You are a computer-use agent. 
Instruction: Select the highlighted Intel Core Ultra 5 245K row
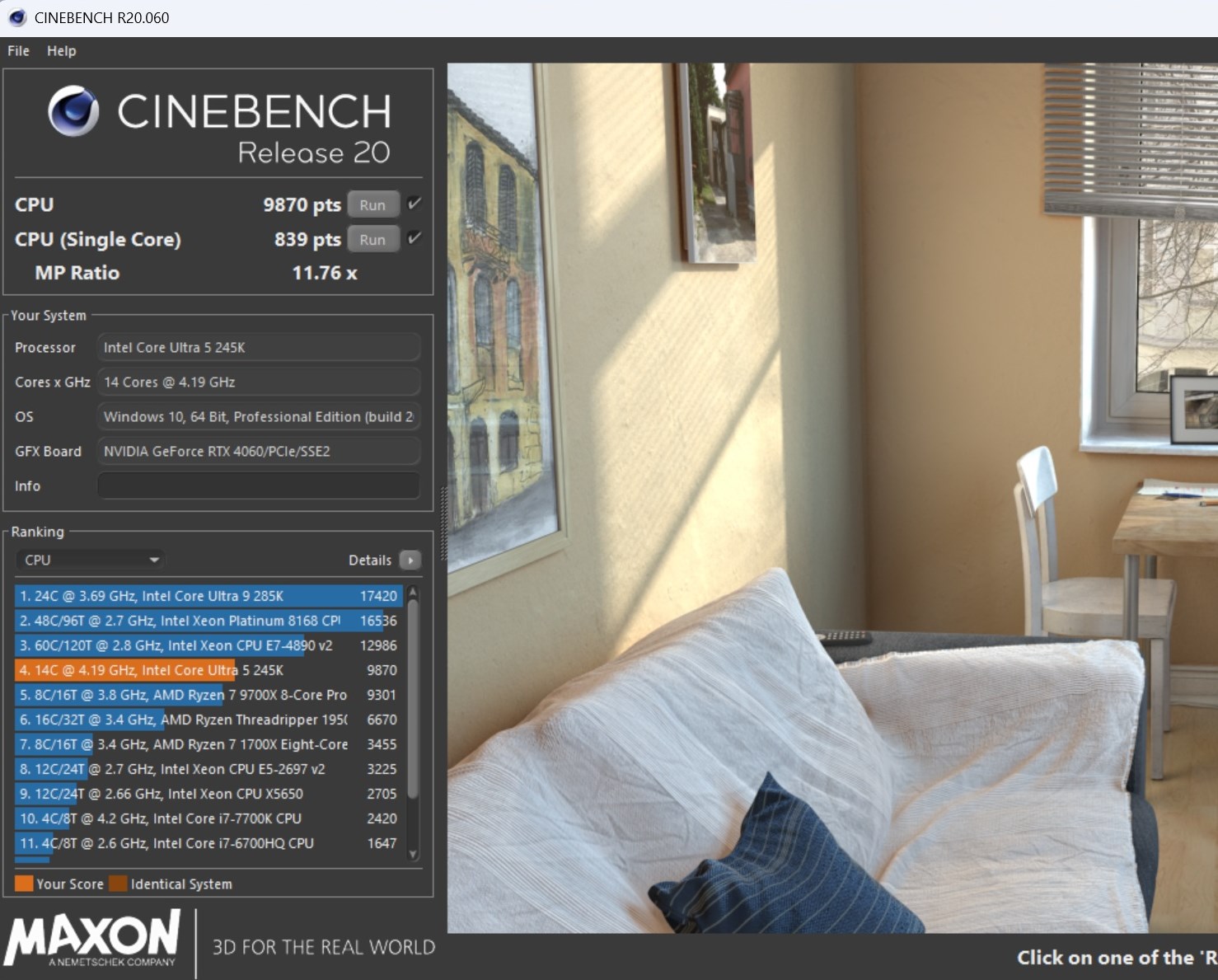click(x=208, y=670)
